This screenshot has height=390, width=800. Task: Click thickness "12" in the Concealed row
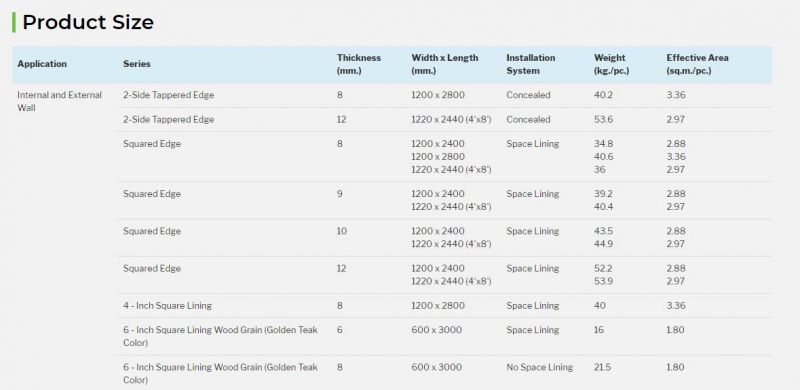(341, 119)
